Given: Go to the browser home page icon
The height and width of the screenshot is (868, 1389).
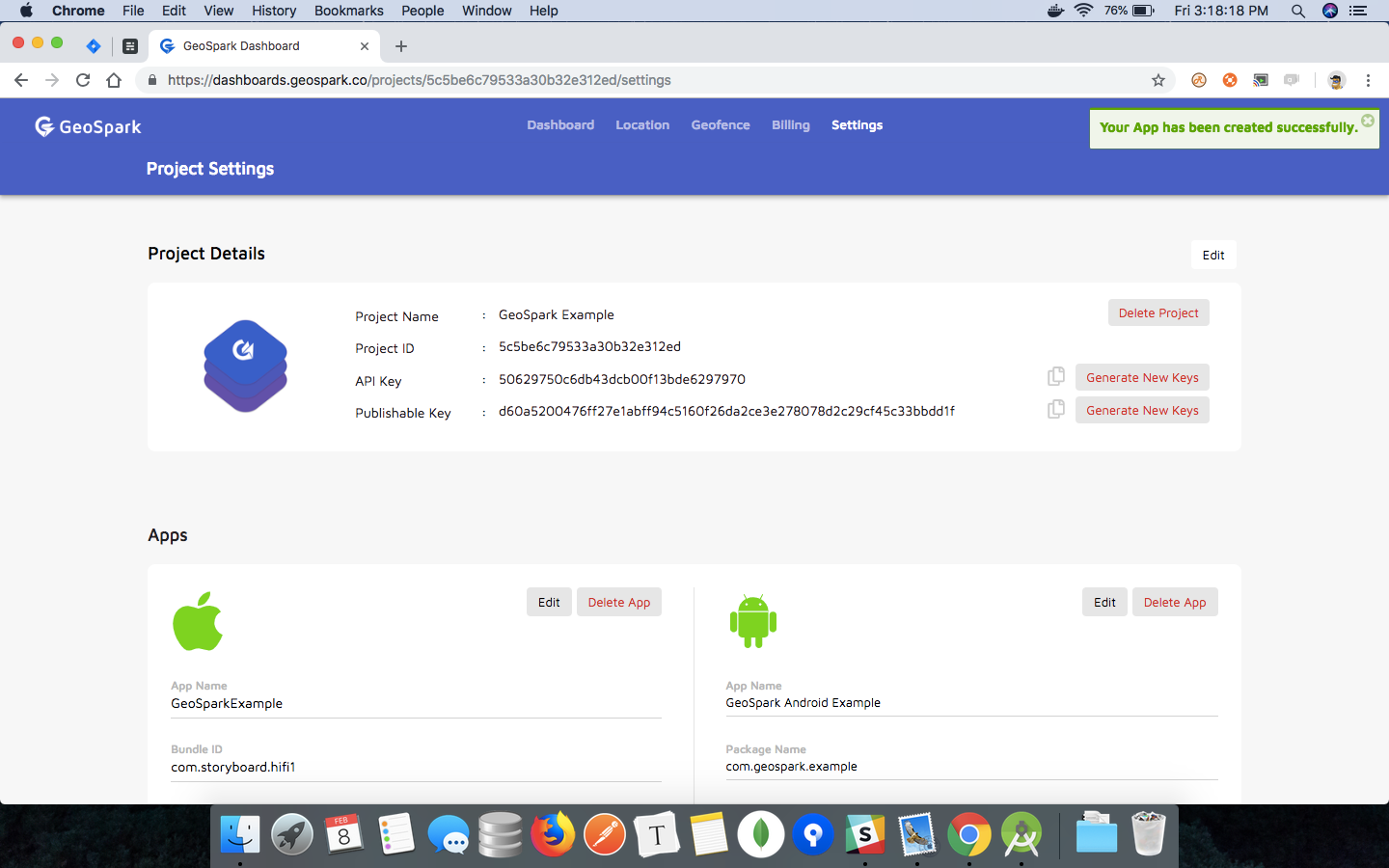Looking at the screenshot, I should click(114, 80).
